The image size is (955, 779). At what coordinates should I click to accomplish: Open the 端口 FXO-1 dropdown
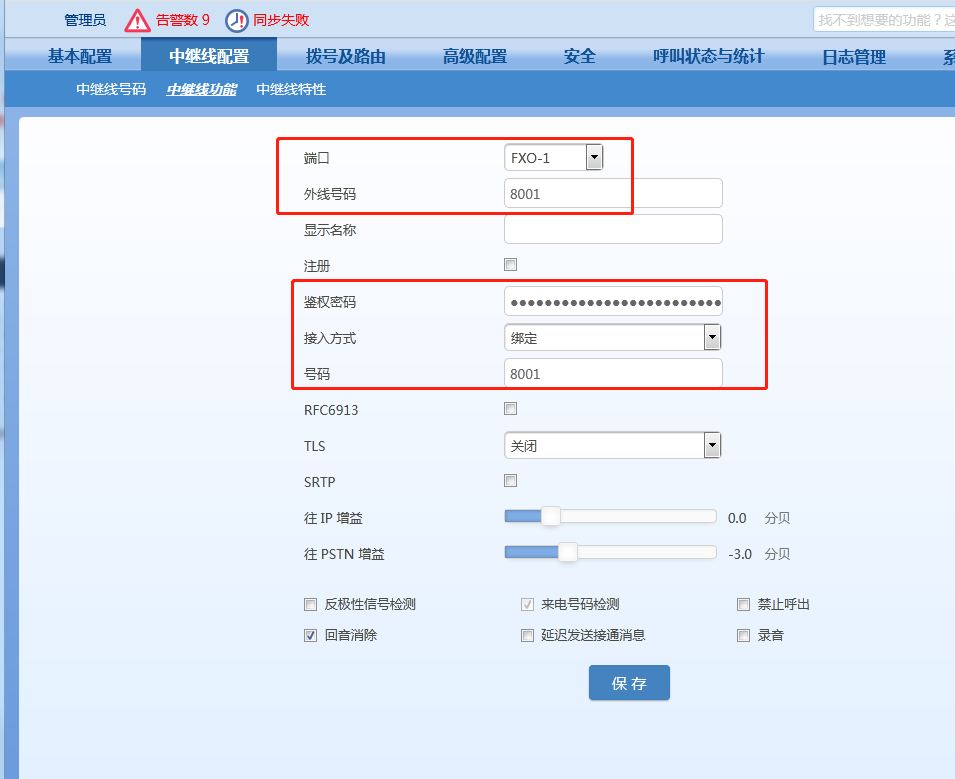[x=594, y=157]
